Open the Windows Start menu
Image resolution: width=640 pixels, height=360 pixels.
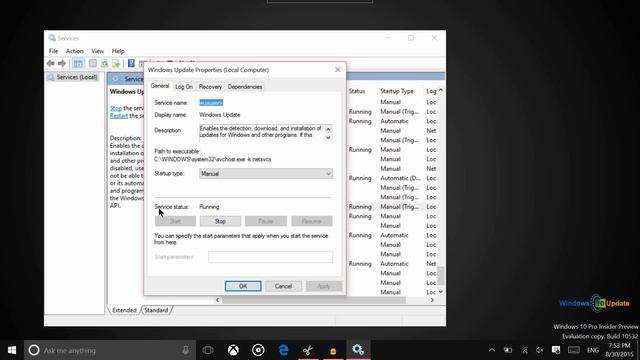point(12,350)
